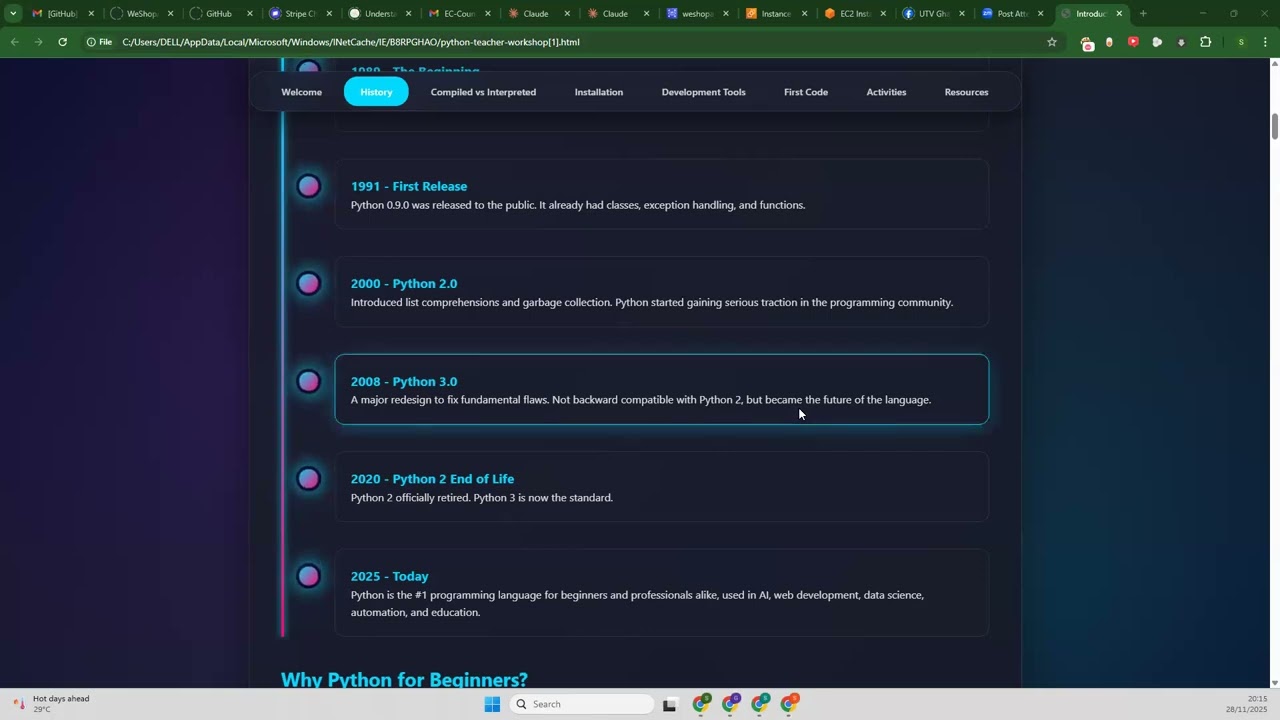The width and height of the screenshot is (1280, 720).
Task: Click the 2025 - Today timeline marker
Action: point(309,576)
